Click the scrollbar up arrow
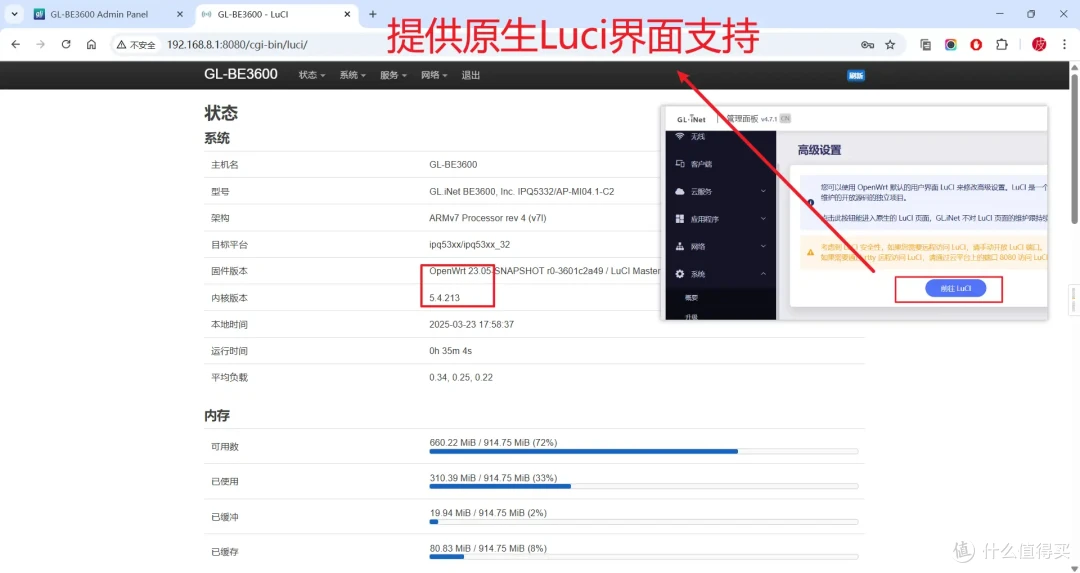 1074,67
